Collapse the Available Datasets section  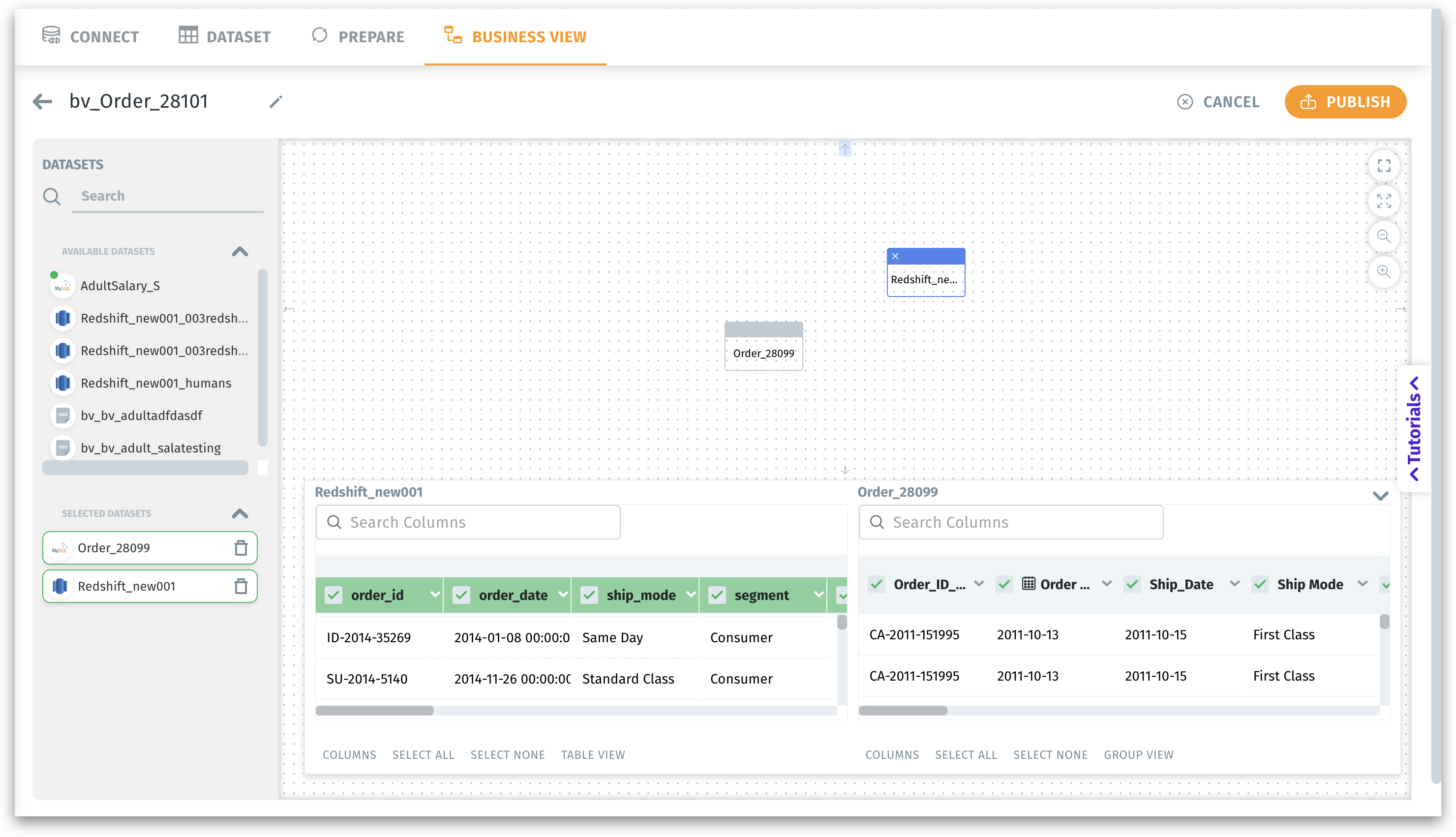point(240,251)
